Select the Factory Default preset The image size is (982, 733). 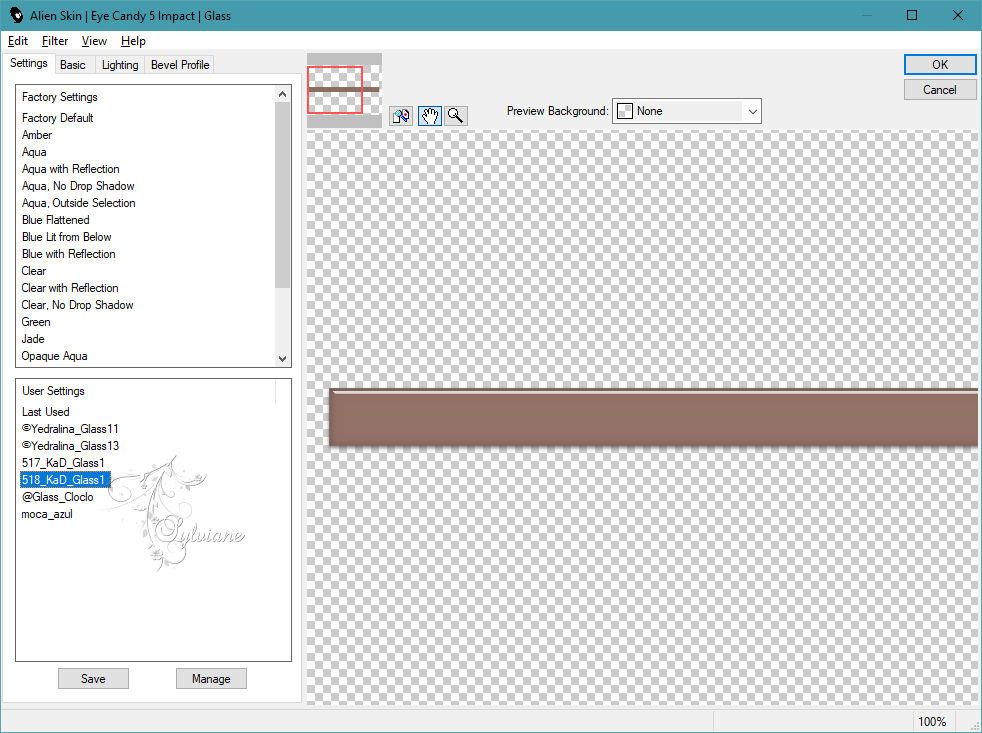[57, 118]
